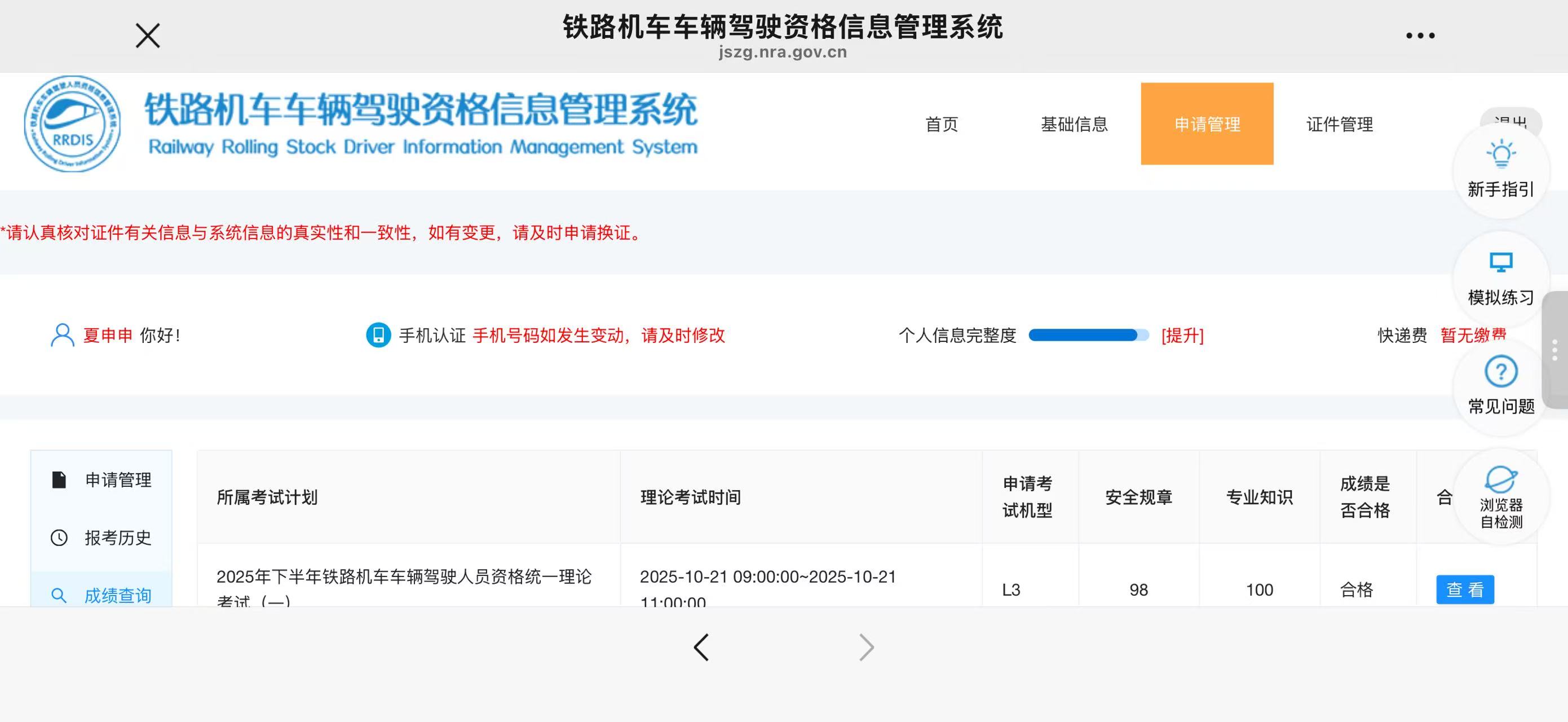Screen dimensions: 1568x722
Task: Open the 证件管理 tab
Action: pyautogui.click(x=1339, y=124)
